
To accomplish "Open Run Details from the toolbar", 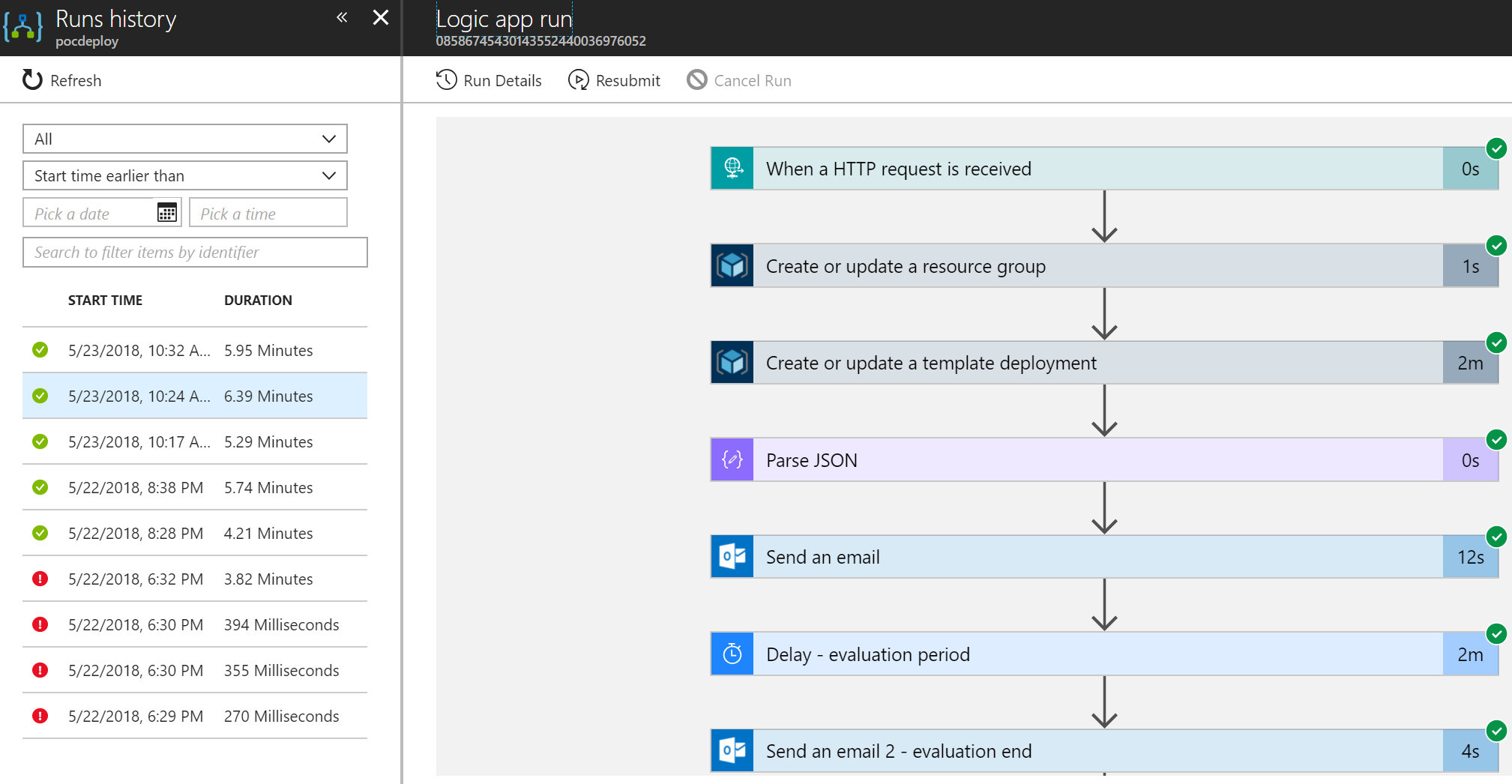I will click(x=489, y=80).
